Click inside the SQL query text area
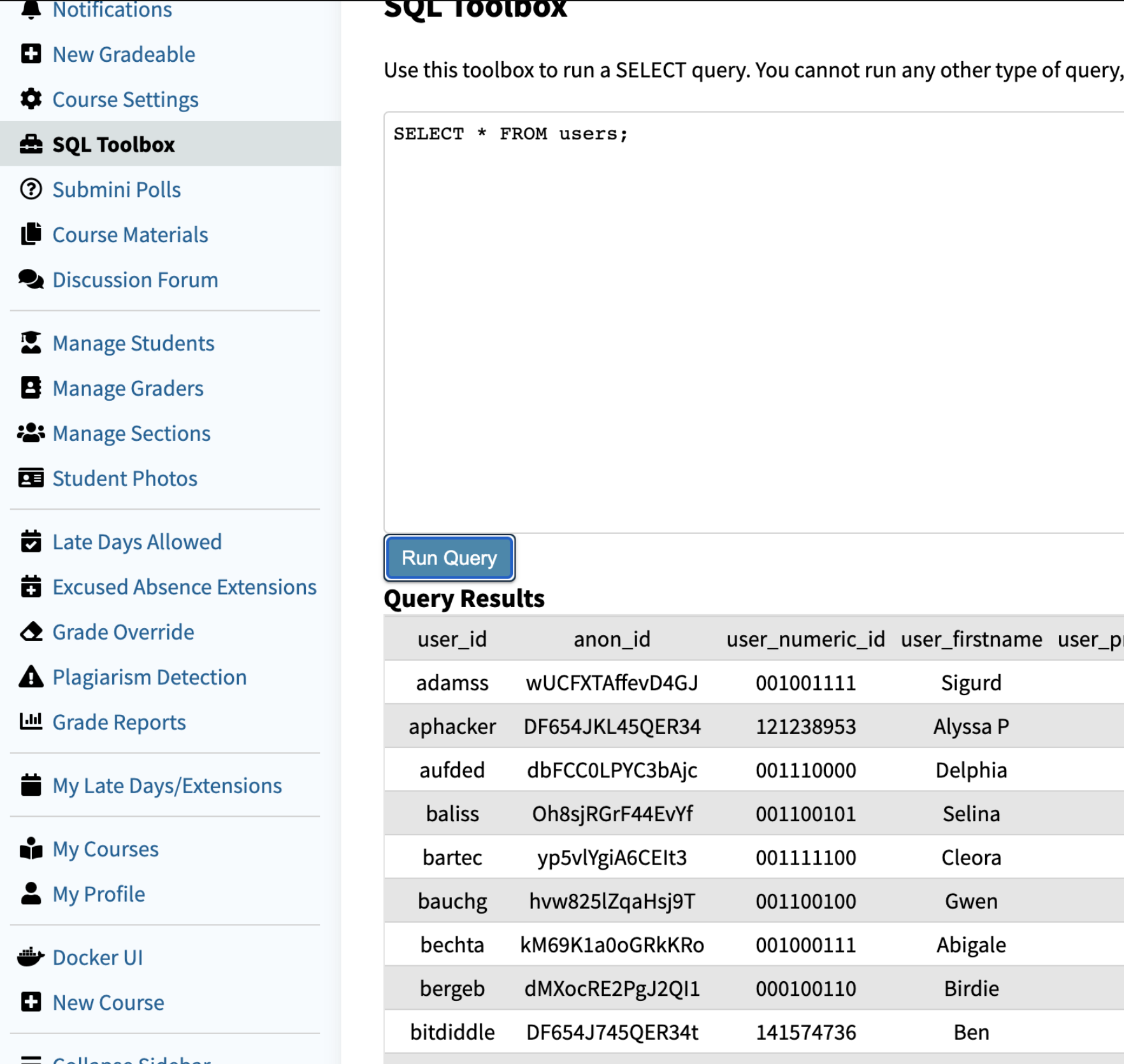The width and height of the screenshot is (1124, 1064). click(754, 322)
